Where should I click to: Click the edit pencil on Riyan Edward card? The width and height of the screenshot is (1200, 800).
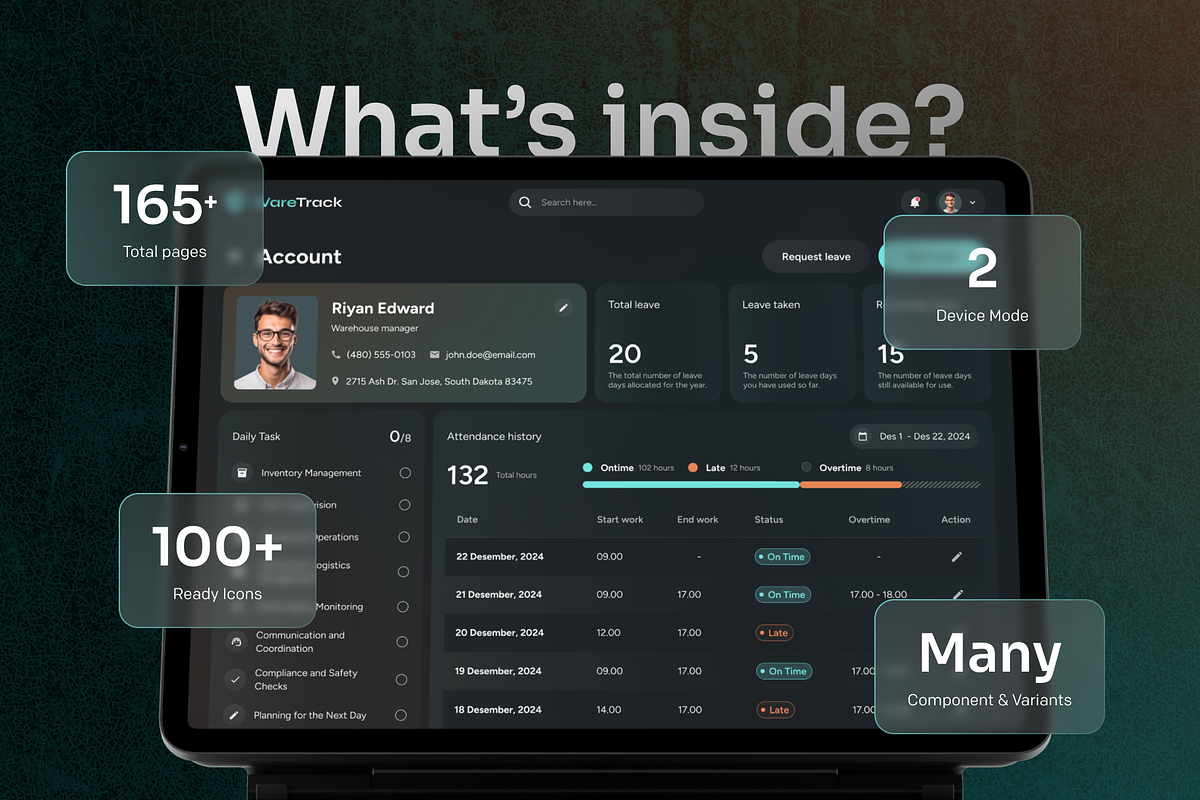(563, 308)
